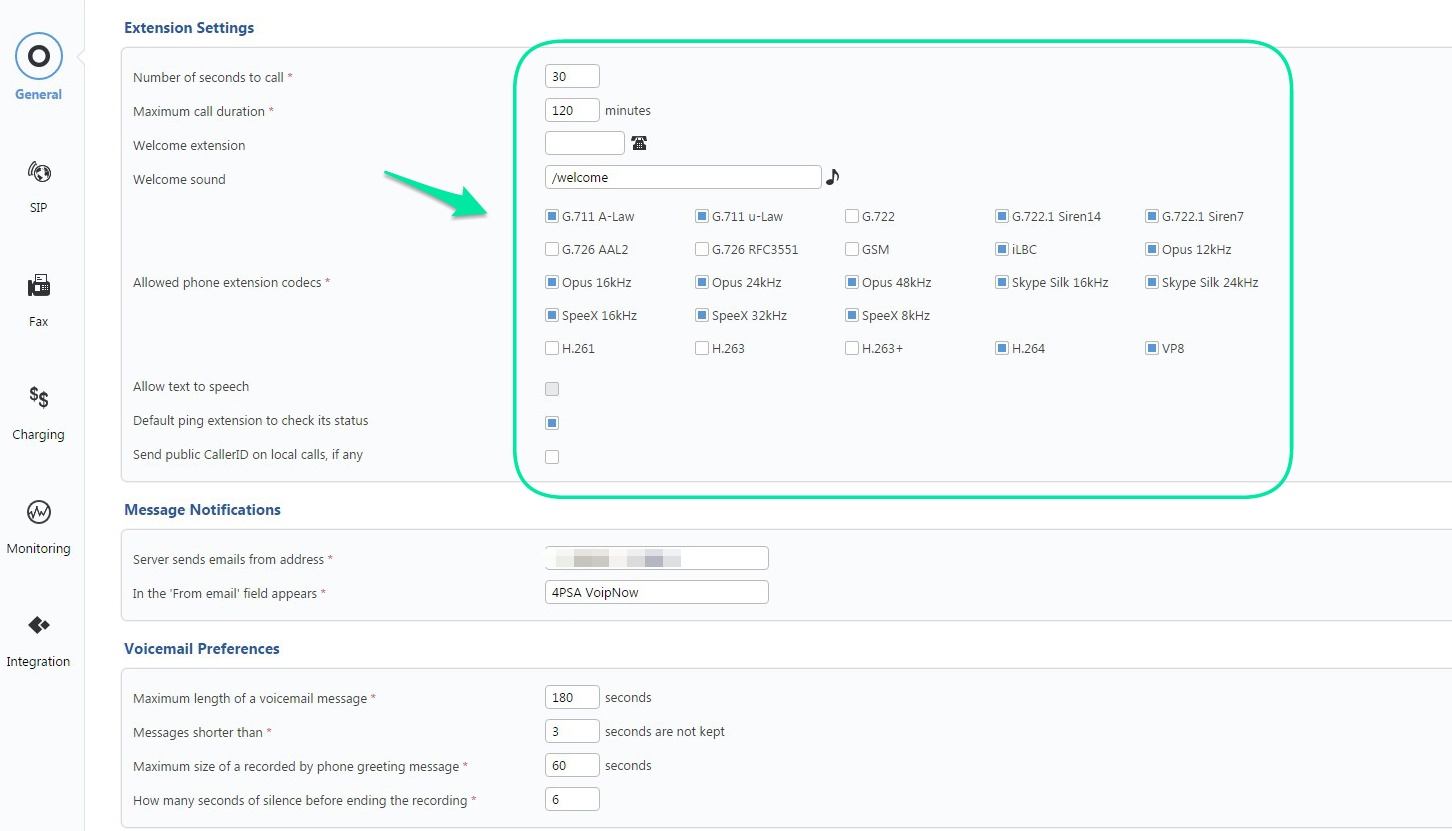The height and width of the screenshot is (831, 1452).
Task: Click the music note icon beside Welcome sound
Action: coord(832,177)
